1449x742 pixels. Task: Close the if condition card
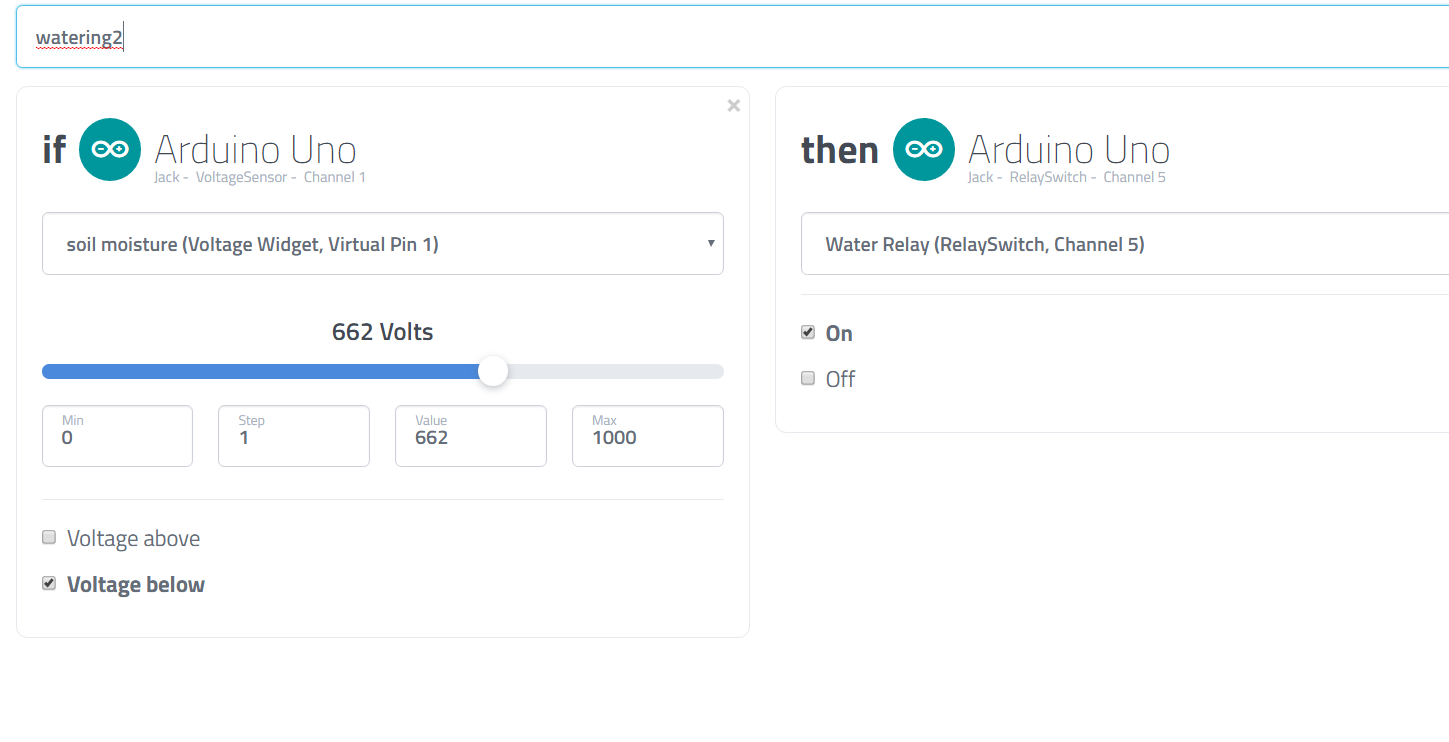click(734, 106)
